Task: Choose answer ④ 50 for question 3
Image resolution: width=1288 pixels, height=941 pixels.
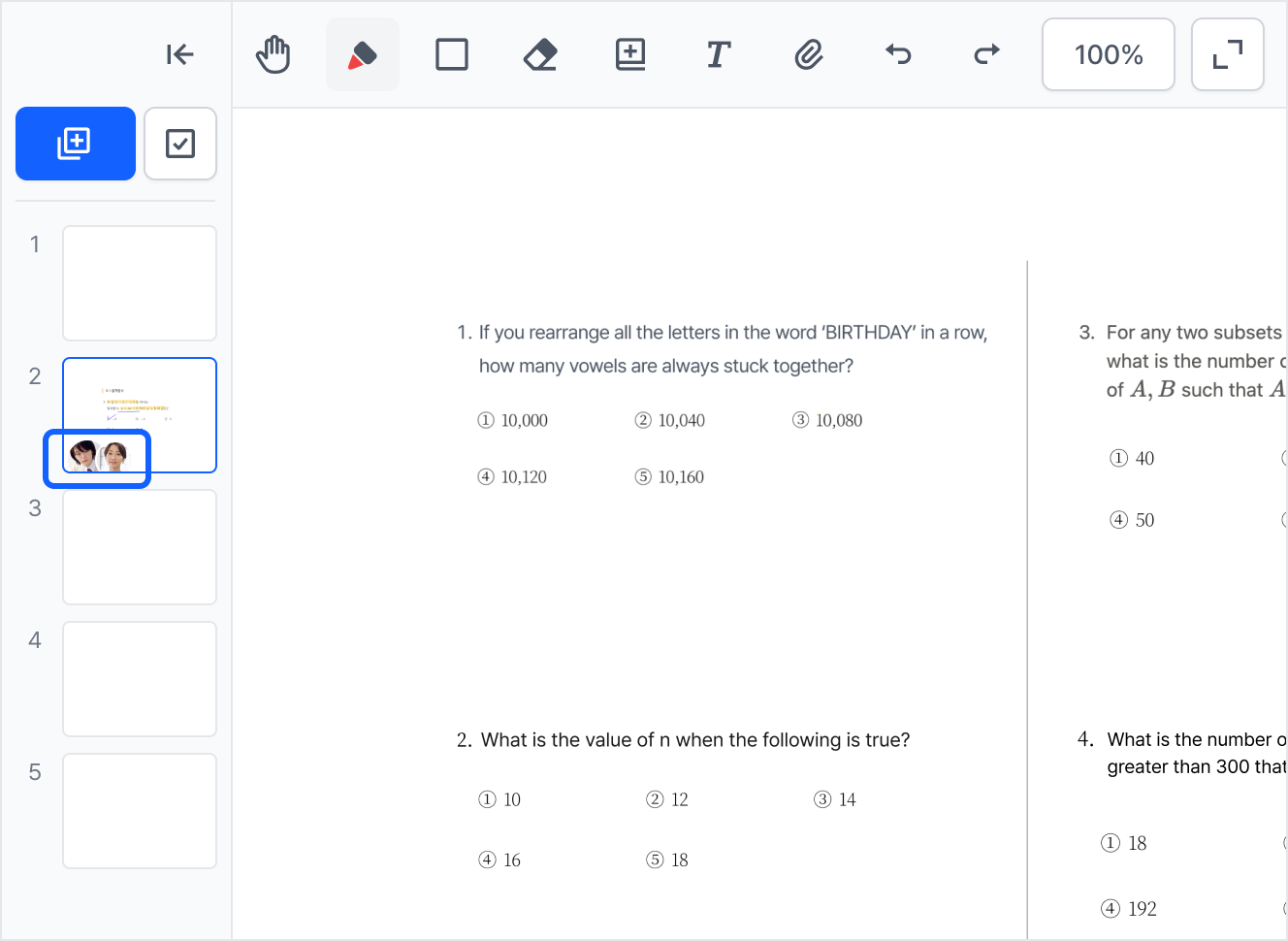Action: click(x=1132, y=520)
